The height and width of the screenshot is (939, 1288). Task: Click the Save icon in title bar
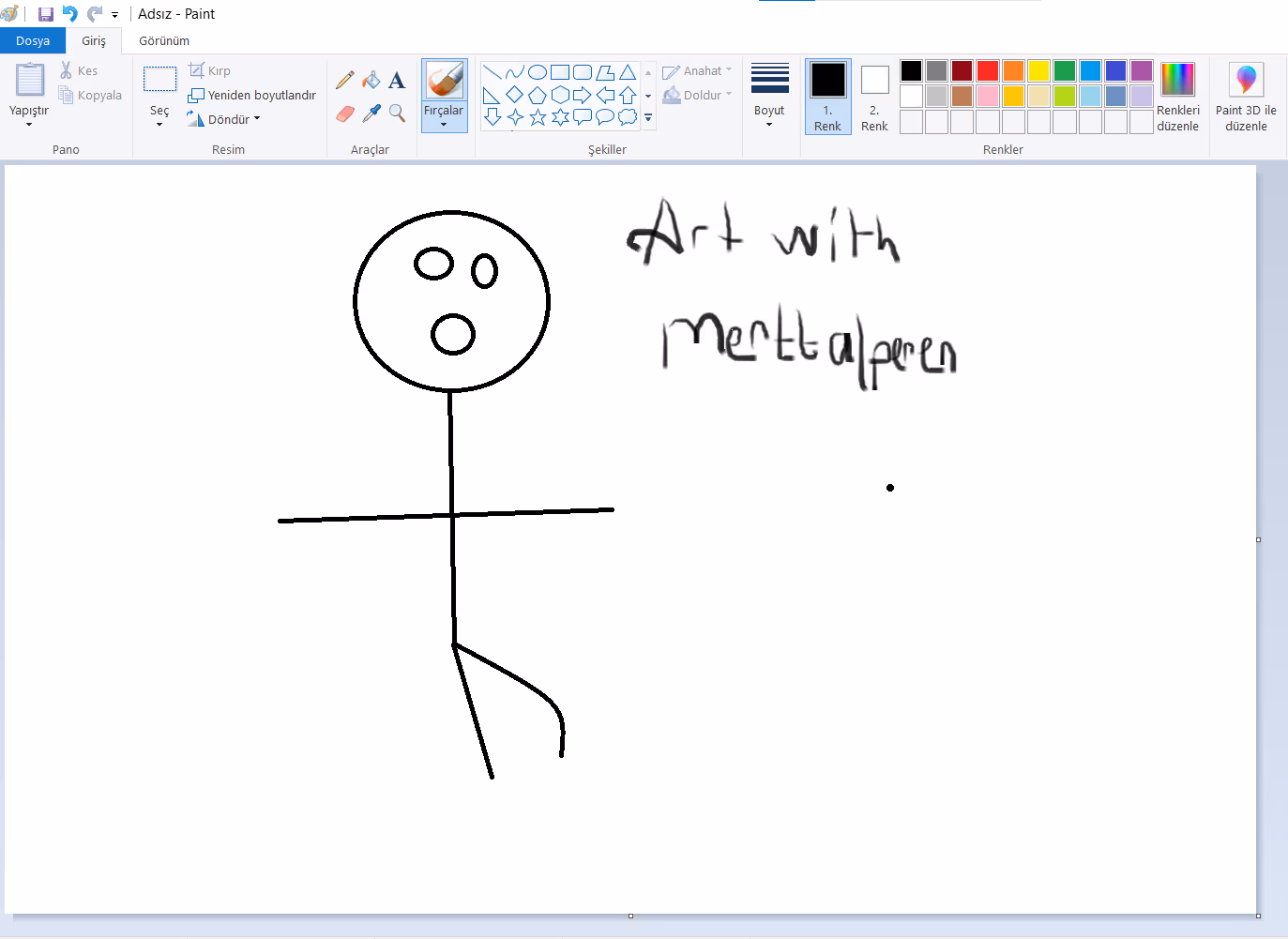(45, 14)
